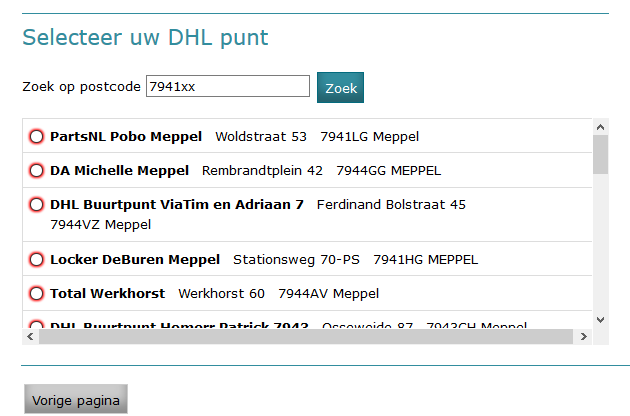Click the 'Locker DeBuren Meppel' name
Viewport: 630px width, 416px height.
click(x=135, y=260)
